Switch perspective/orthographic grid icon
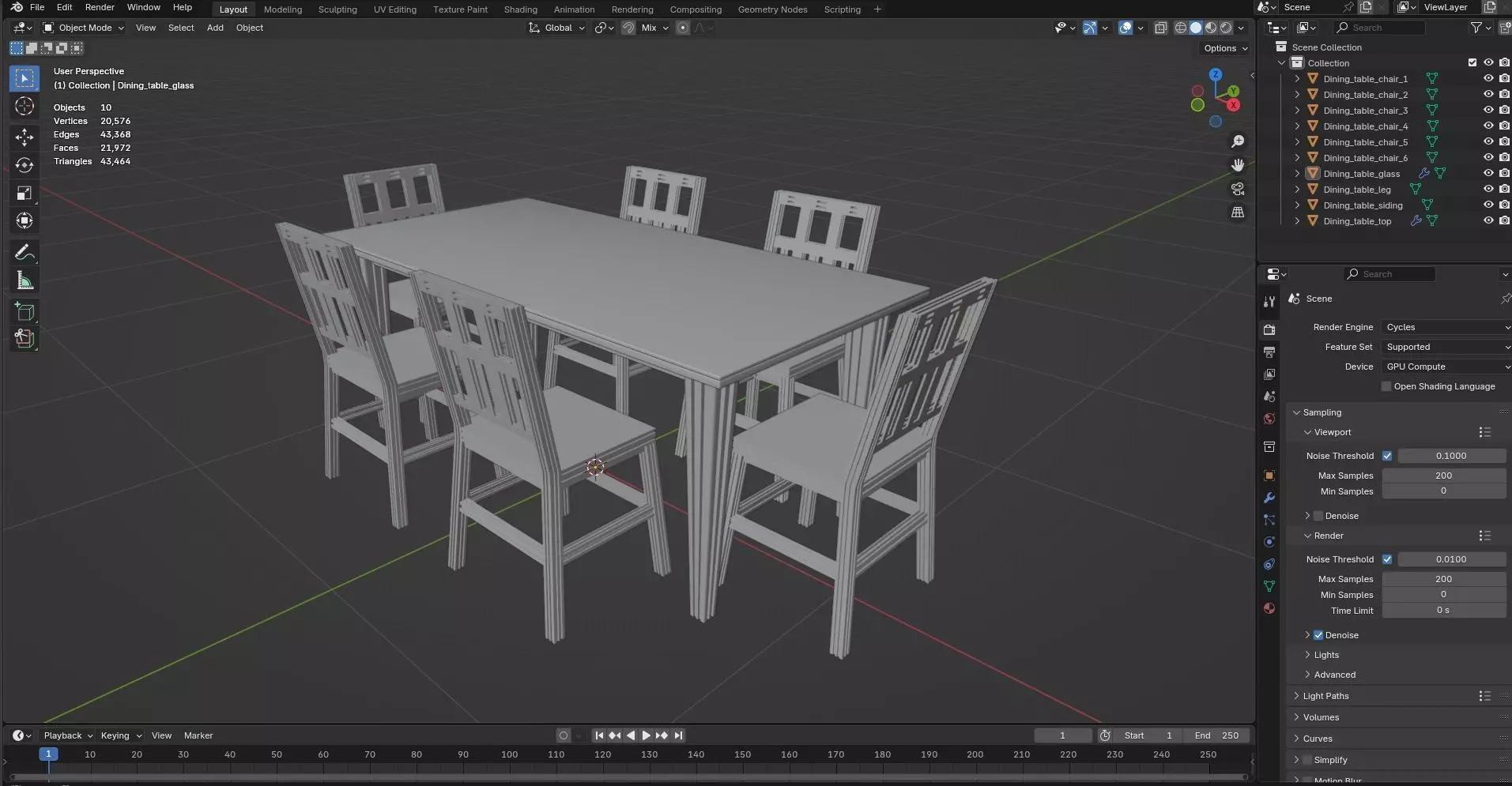Screen dimensions: 1512x786 pos(1238,212)
